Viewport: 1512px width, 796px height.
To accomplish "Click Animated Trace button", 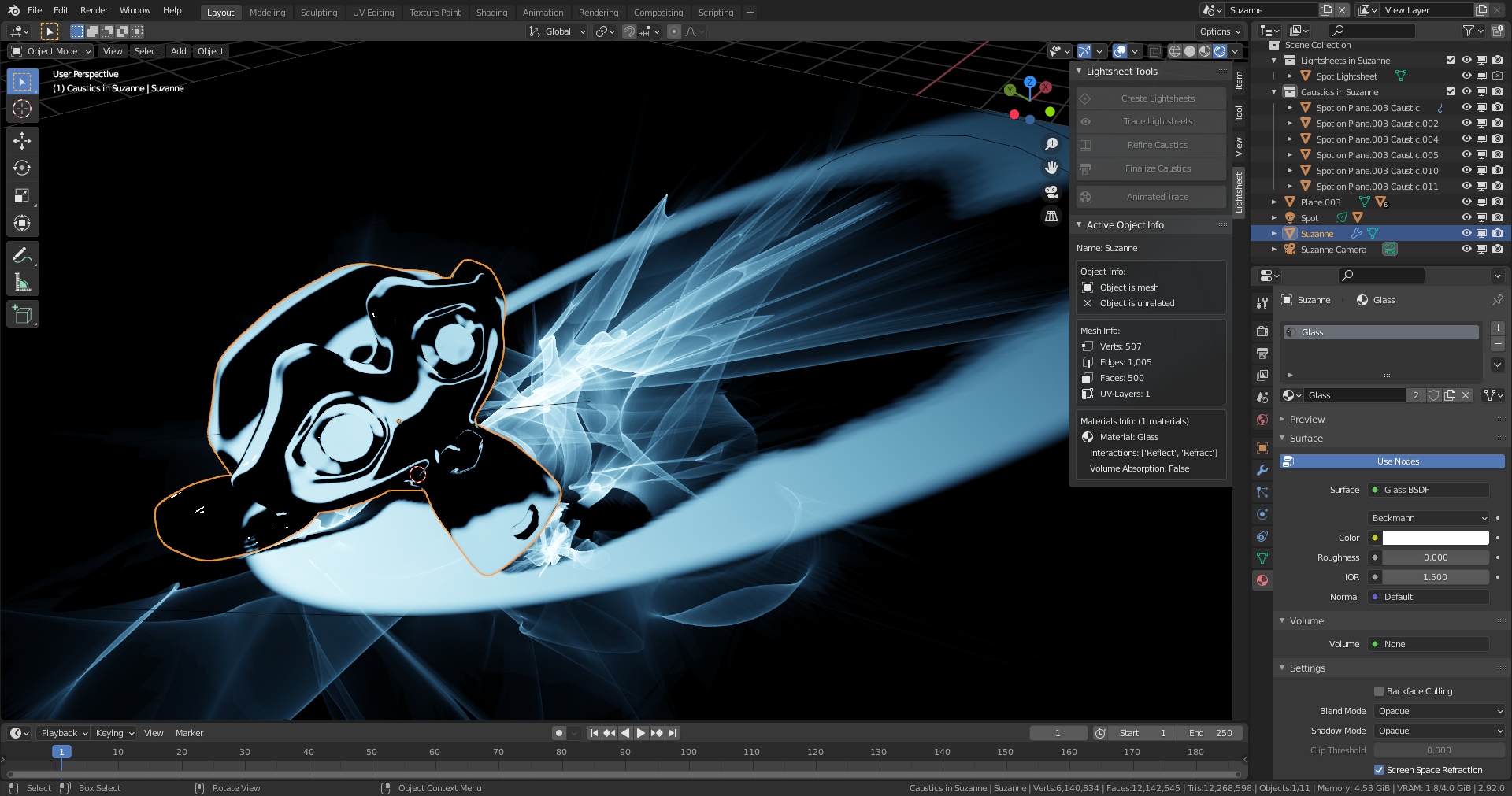I will pyautogui.click(x=1151, y=197).
